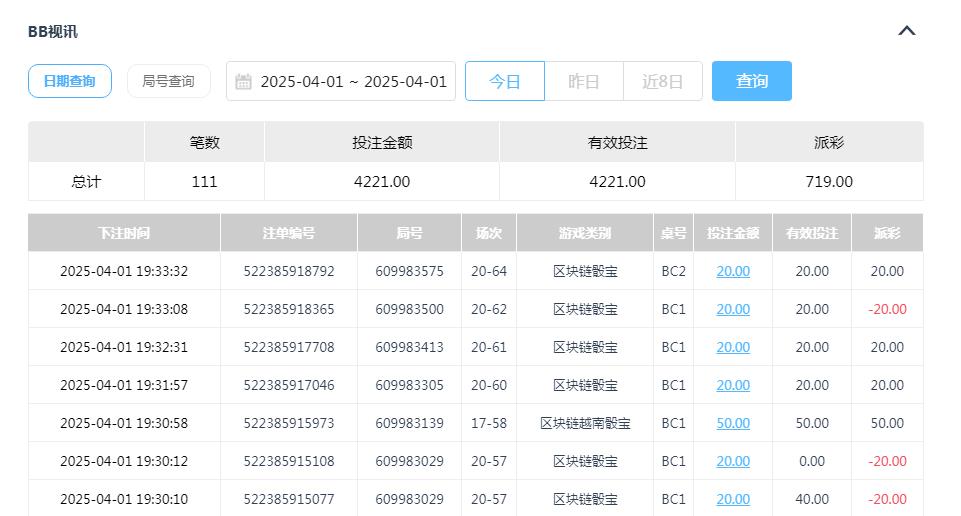The image size is (961, 516).
Task: Click the 区块链越南骰宝 game type cell
Action: tap(585, 423)
